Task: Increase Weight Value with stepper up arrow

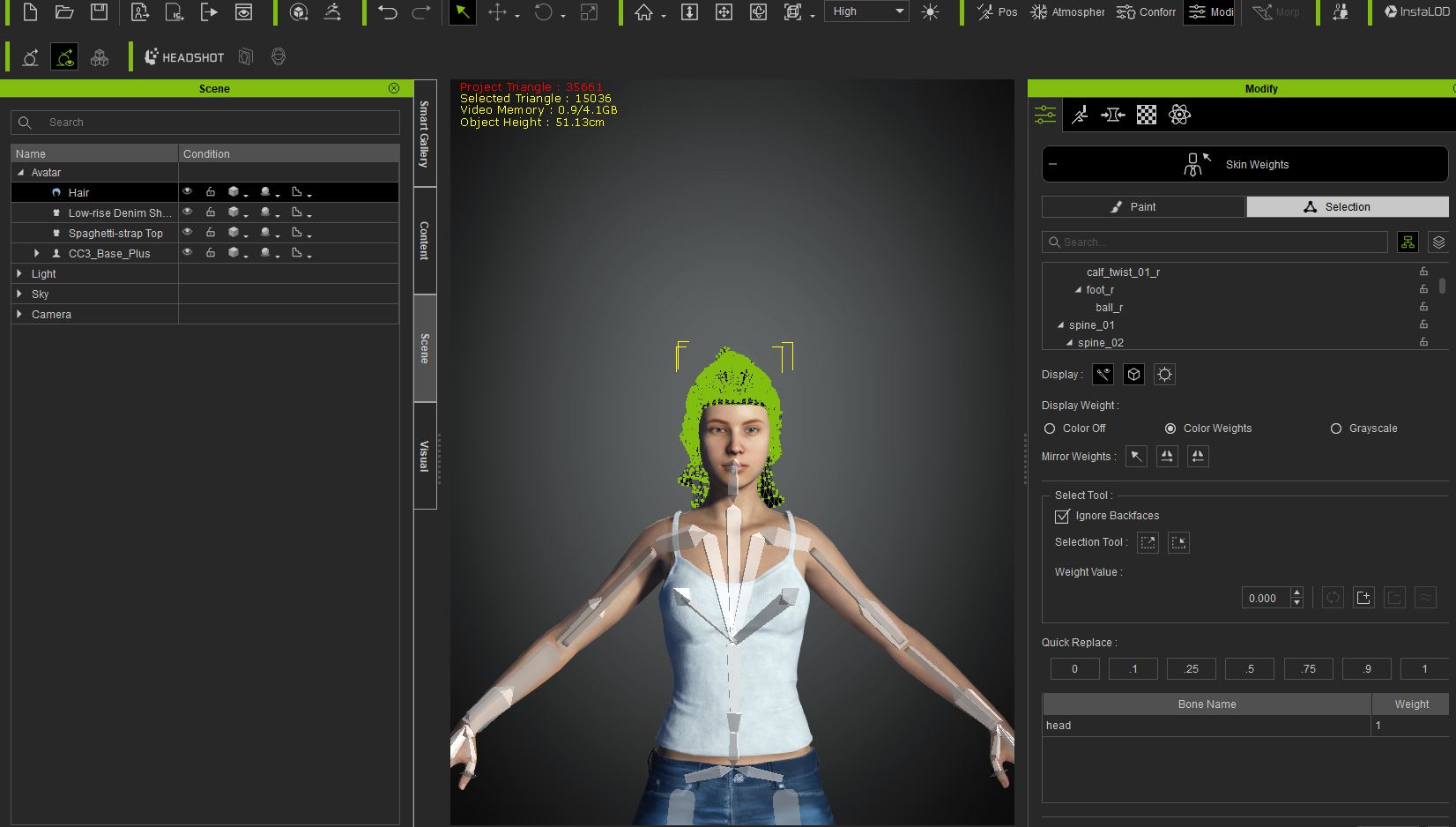Action: tap(1296, 592)
